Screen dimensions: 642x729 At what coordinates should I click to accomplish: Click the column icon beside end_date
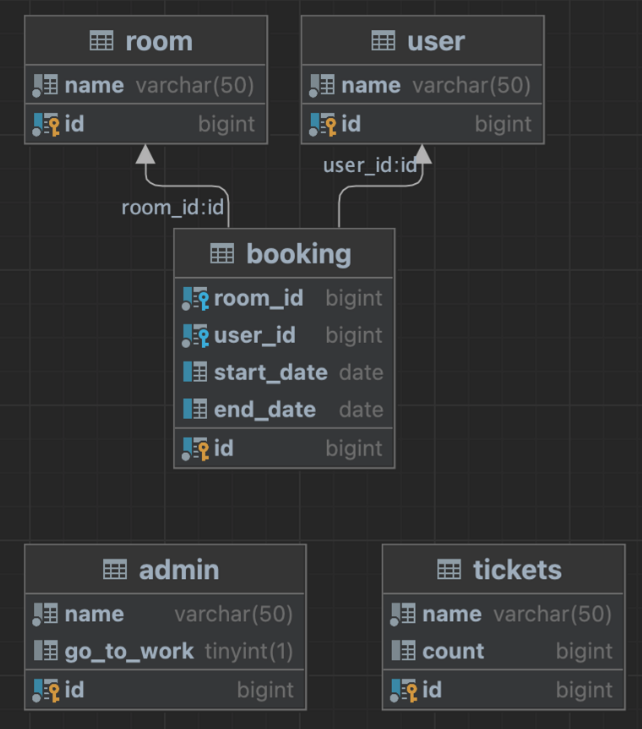click(x=195, y=409)
